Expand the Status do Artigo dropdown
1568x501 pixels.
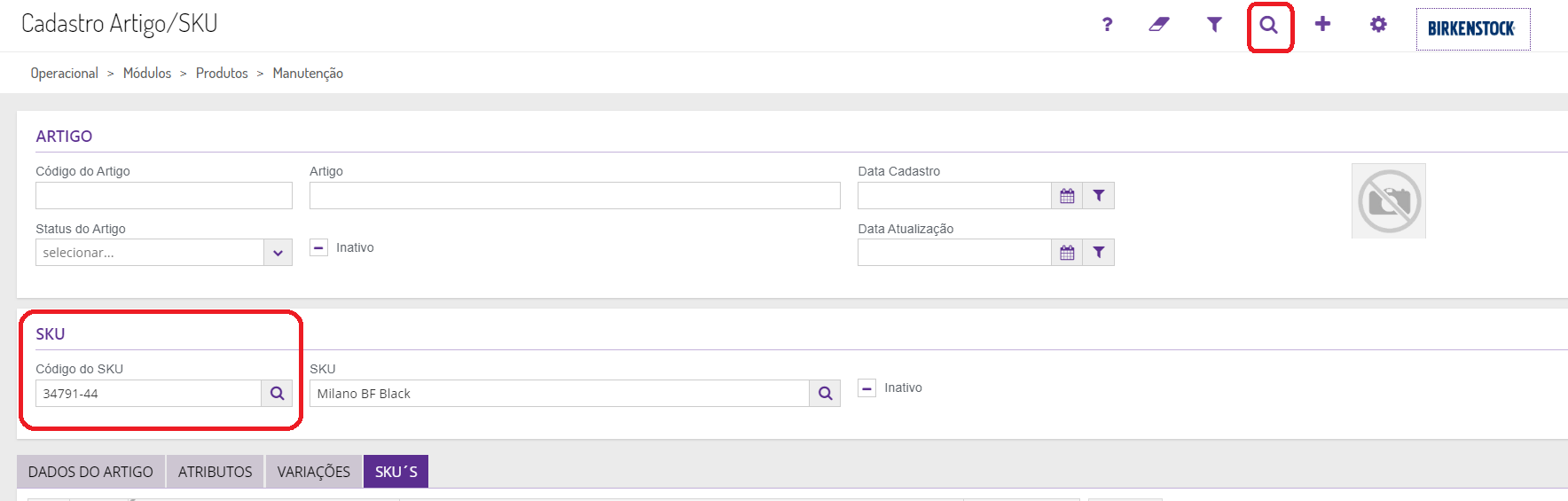(x=278, y=253)
